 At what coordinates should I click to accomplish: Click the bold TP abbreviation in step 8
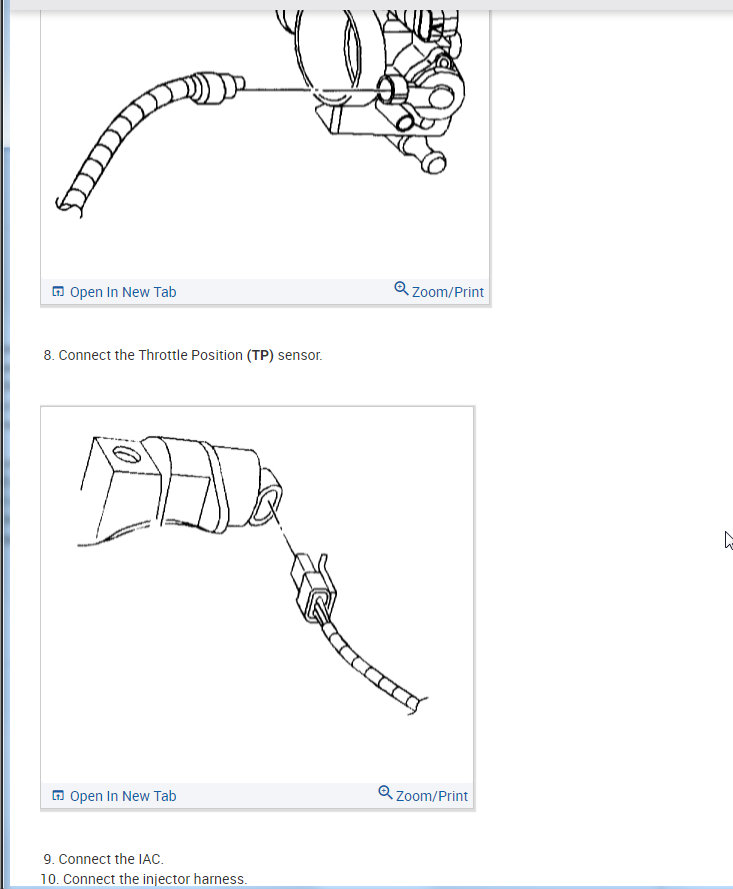click(x=260, y=355)
